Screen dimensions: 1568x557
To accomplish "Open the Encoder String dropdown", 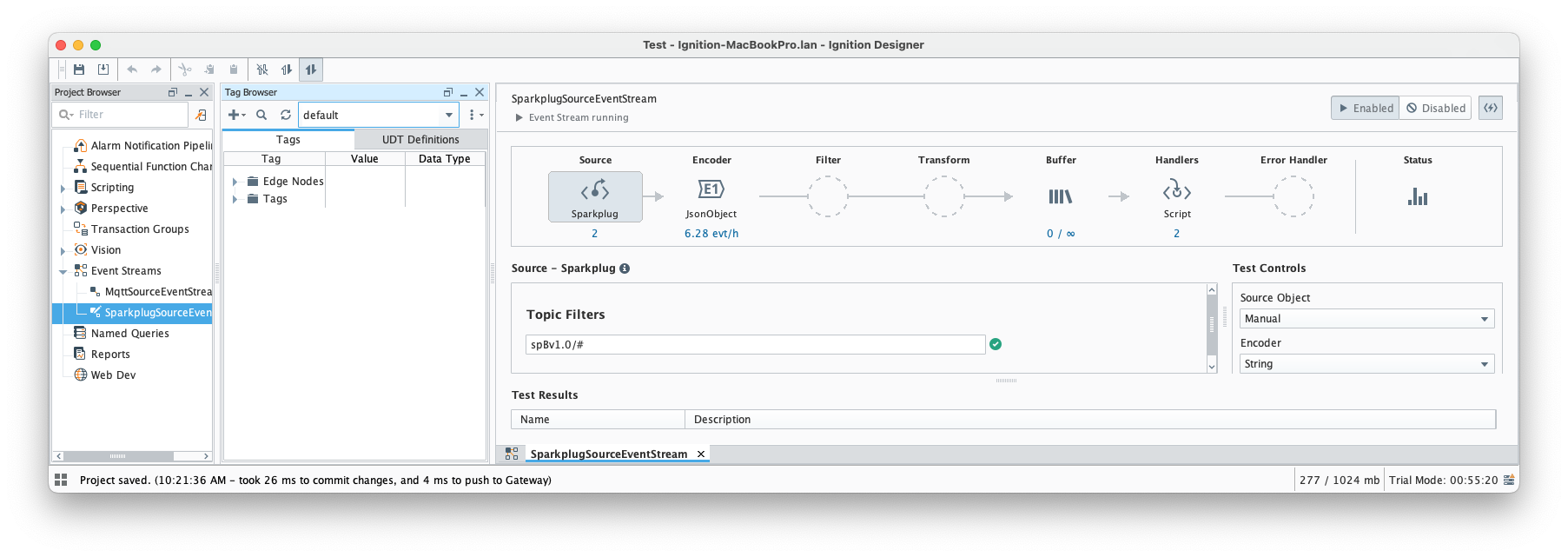I will pos(1366,364).
